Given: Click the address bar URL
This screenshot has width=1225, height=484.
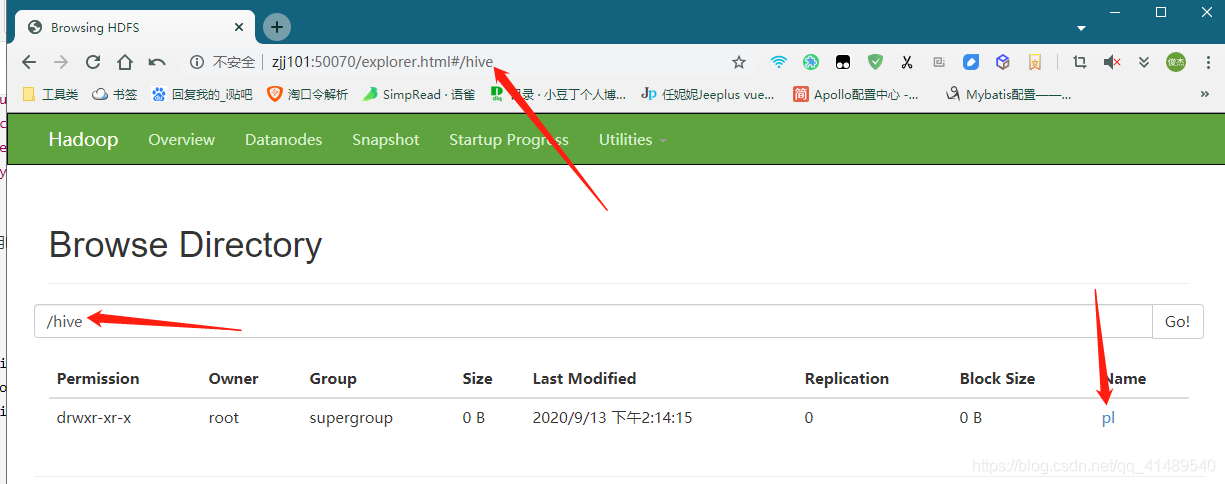Looking at the screenshot, I should [383, 62].
